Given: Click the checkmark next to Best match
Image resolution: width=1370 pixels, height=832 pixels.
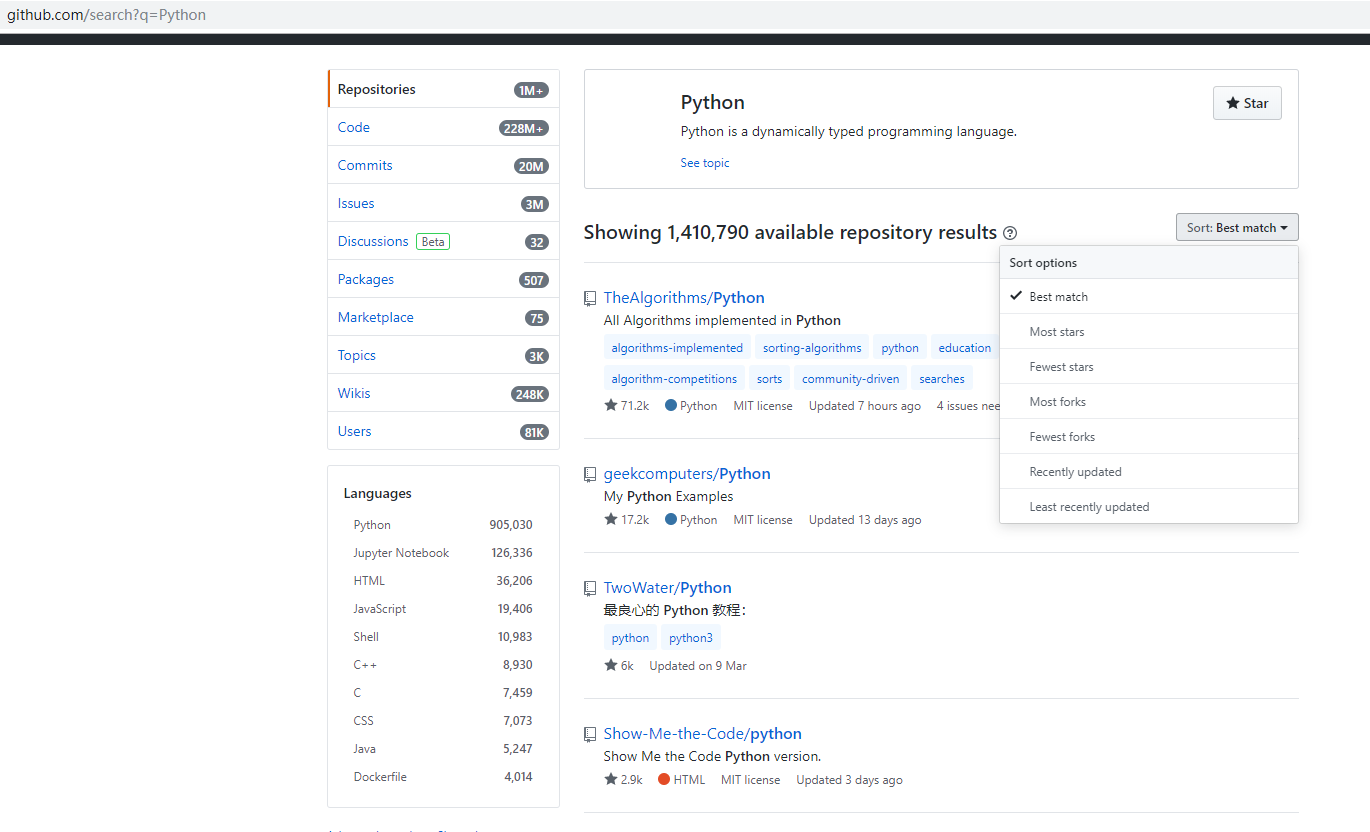Looking at the screenshot, I should tap(1016, 296).
